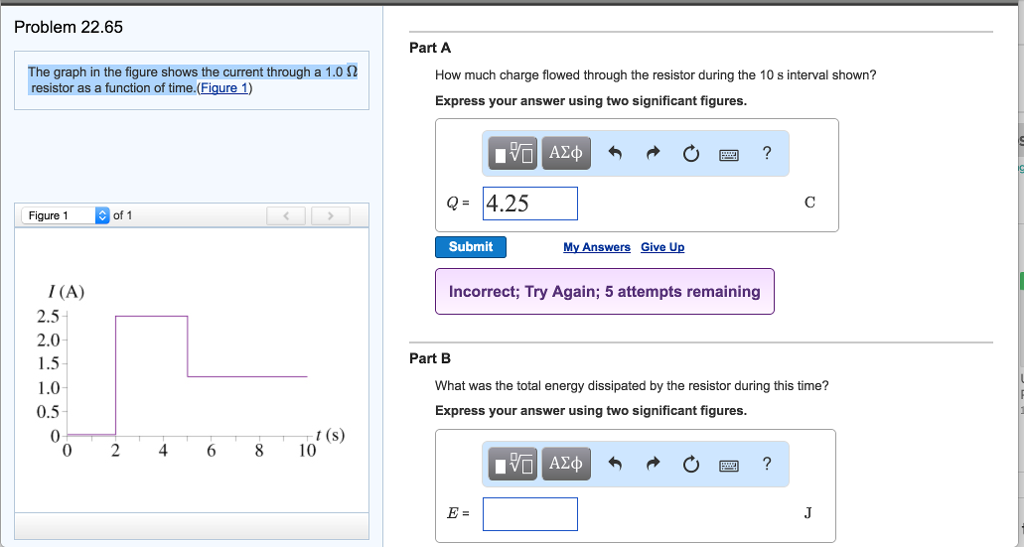Go to previous figure arrow button
Image resolution: width=1024 pixels, height=547 pixels.
(x=285, y=216)
